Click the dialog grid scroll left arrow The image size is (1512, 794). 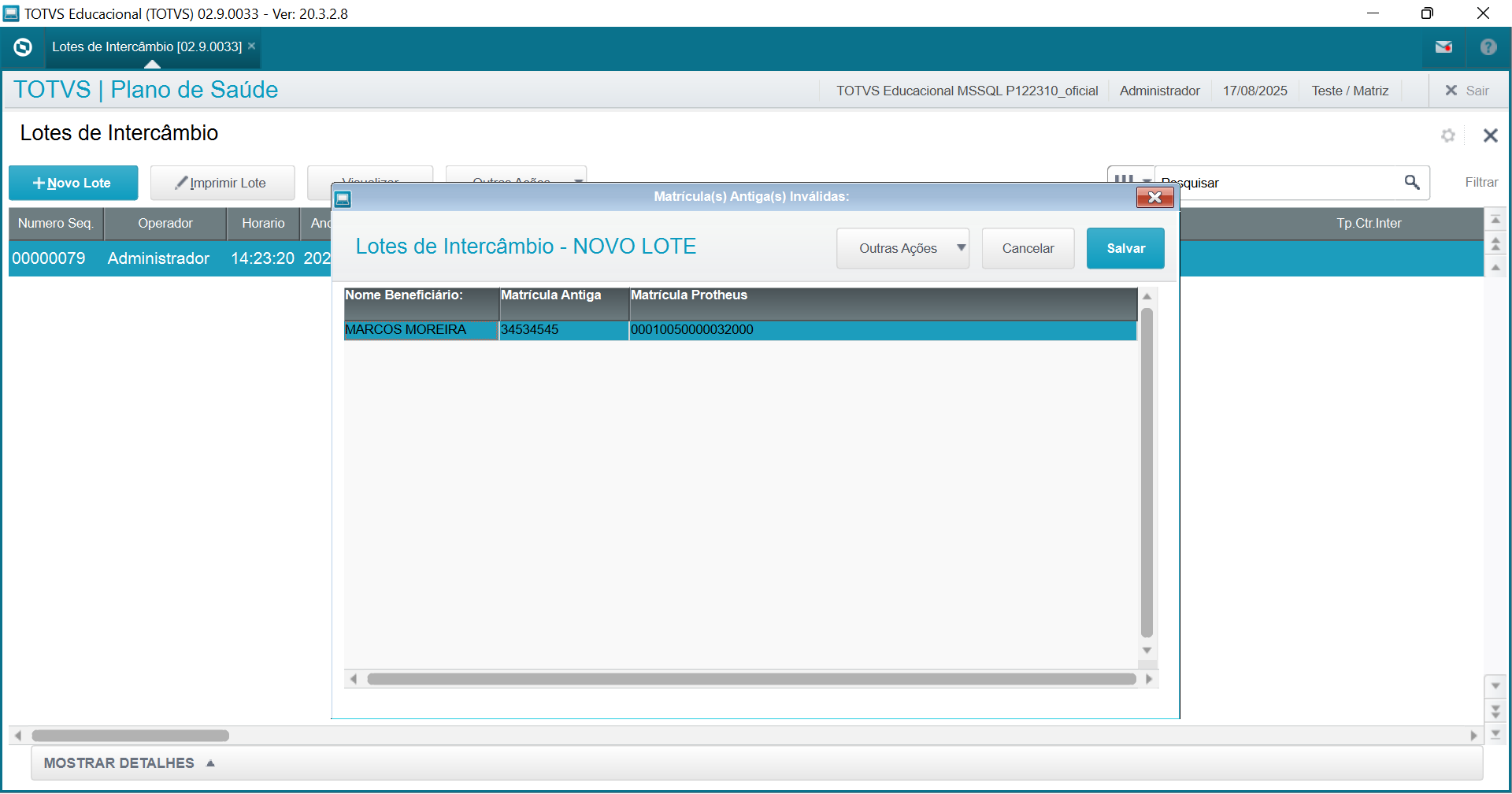pyautogui.click(x=354, y=679)
